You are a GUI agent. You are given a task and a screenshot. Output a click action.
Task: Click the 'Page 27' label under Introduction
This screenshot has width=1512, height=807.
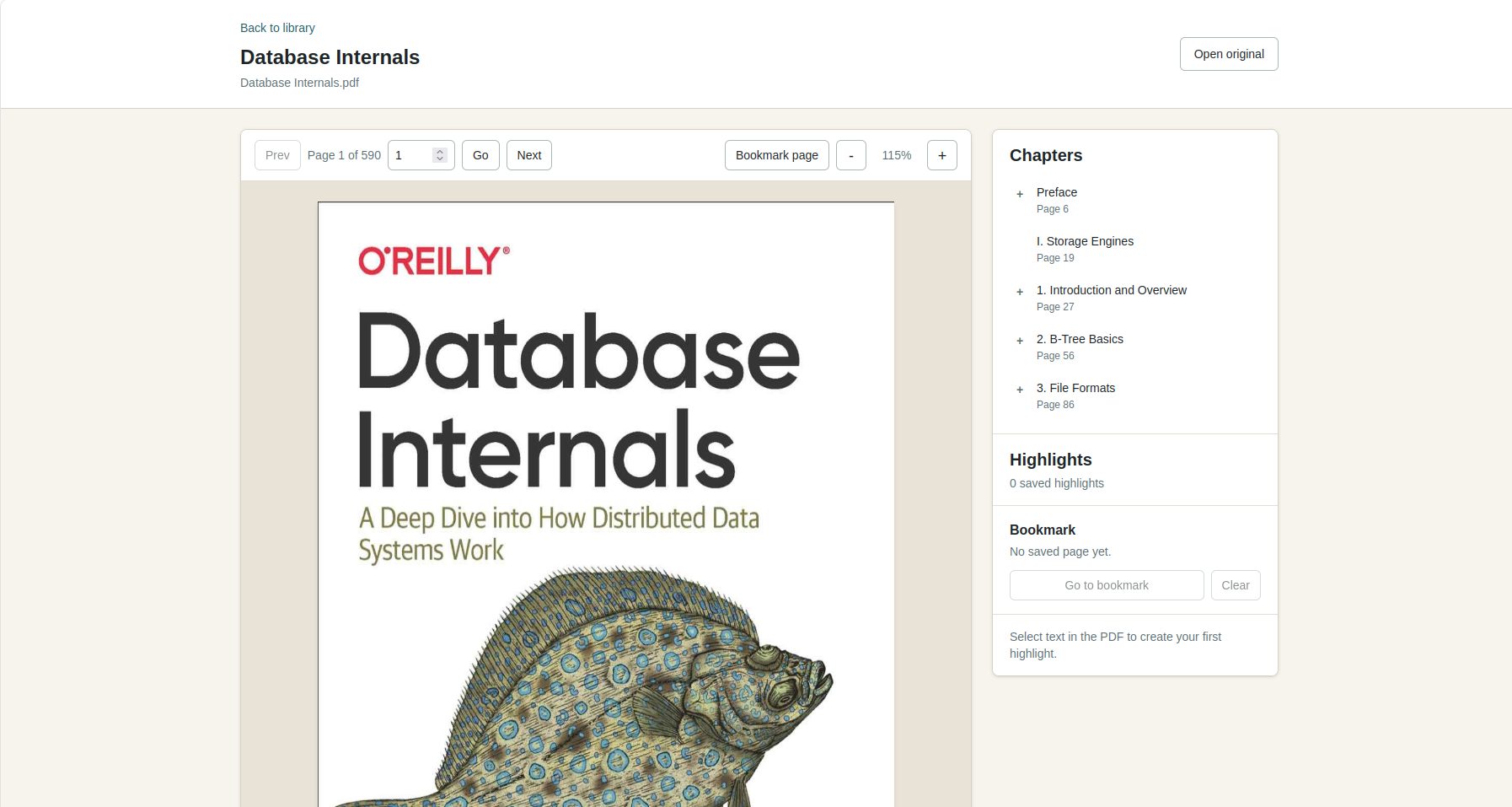1055,307
